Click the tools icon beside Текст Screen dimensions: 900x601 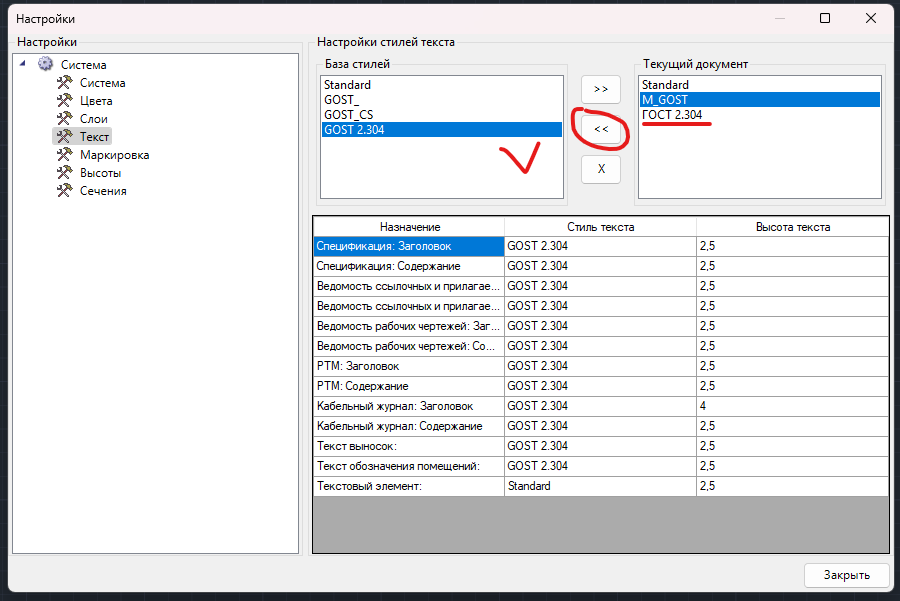tap(65, 137)
